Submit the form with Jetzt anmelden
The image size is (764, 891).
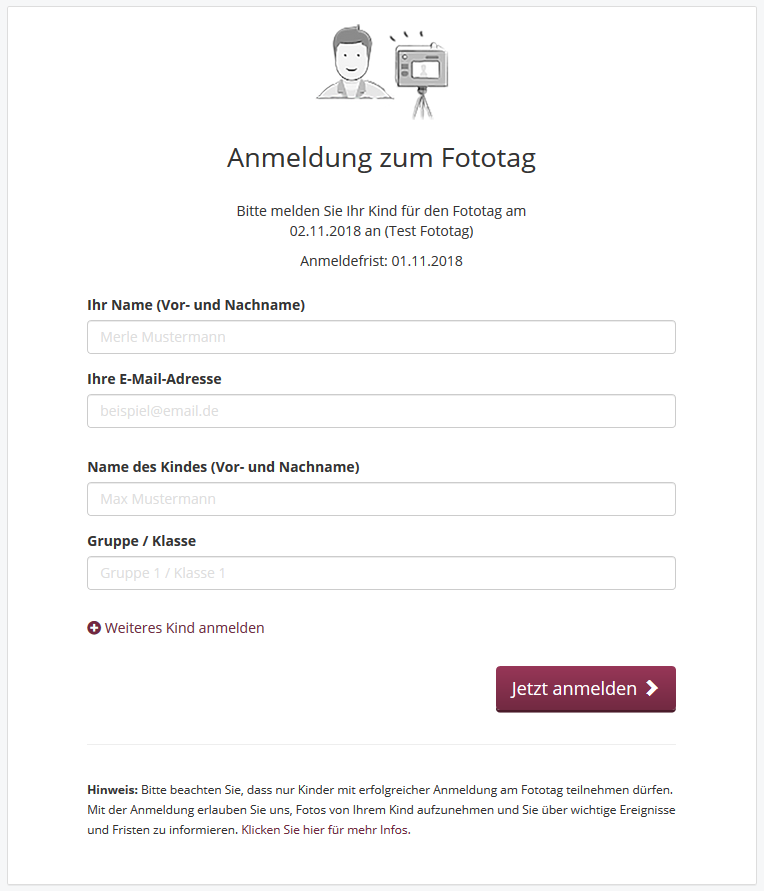tap(586, 689)
